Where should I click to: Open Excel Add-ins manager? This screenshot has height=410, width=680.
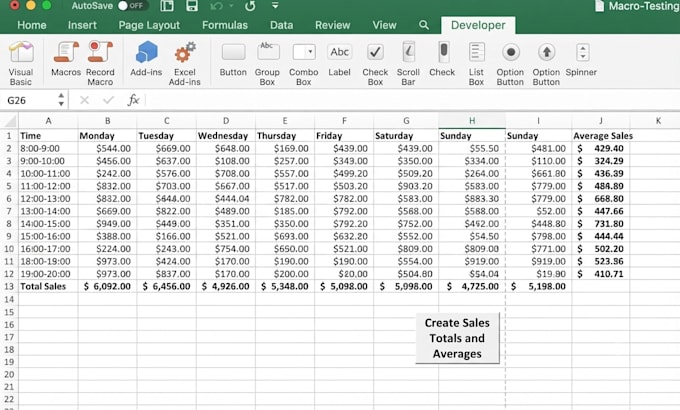(x=185, y=64)
